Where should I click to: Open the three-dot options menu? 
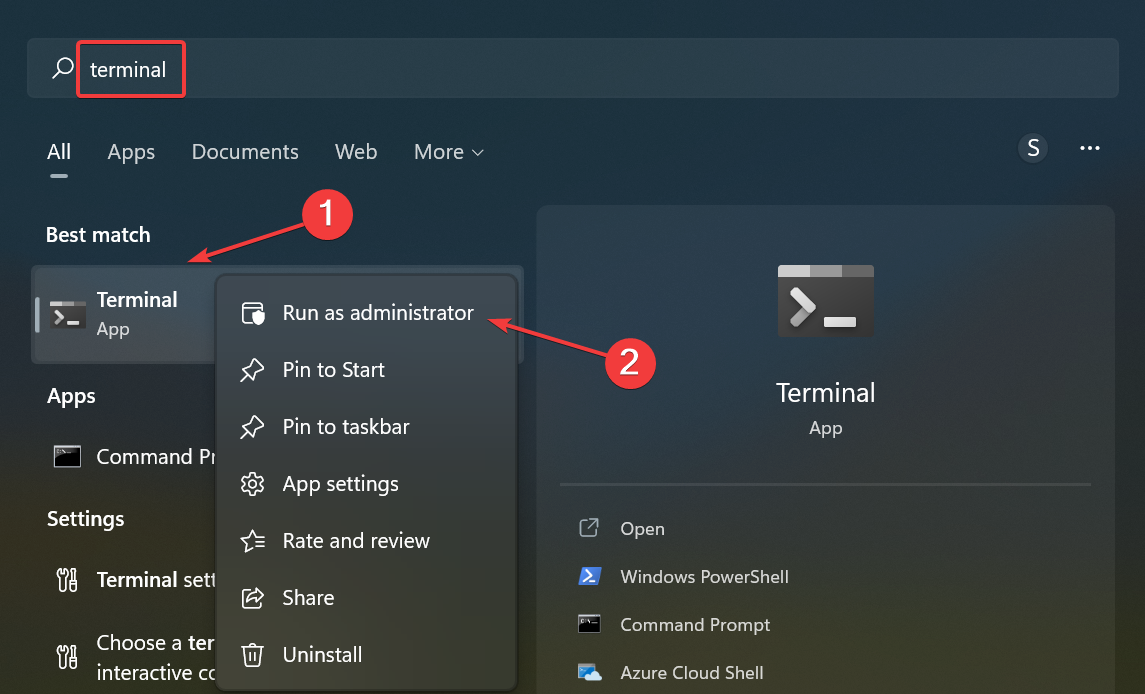point(1090,148)
